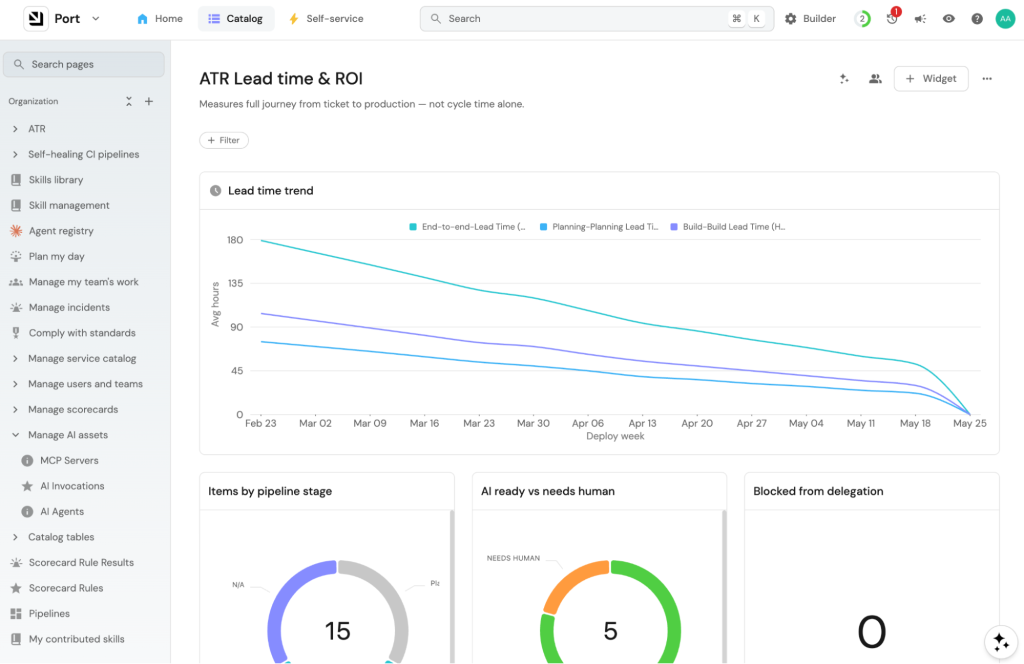Toggle the eye visibility icon in top bar
The height and width of the screenshot is (664, 1024).
tap(948, 19)
